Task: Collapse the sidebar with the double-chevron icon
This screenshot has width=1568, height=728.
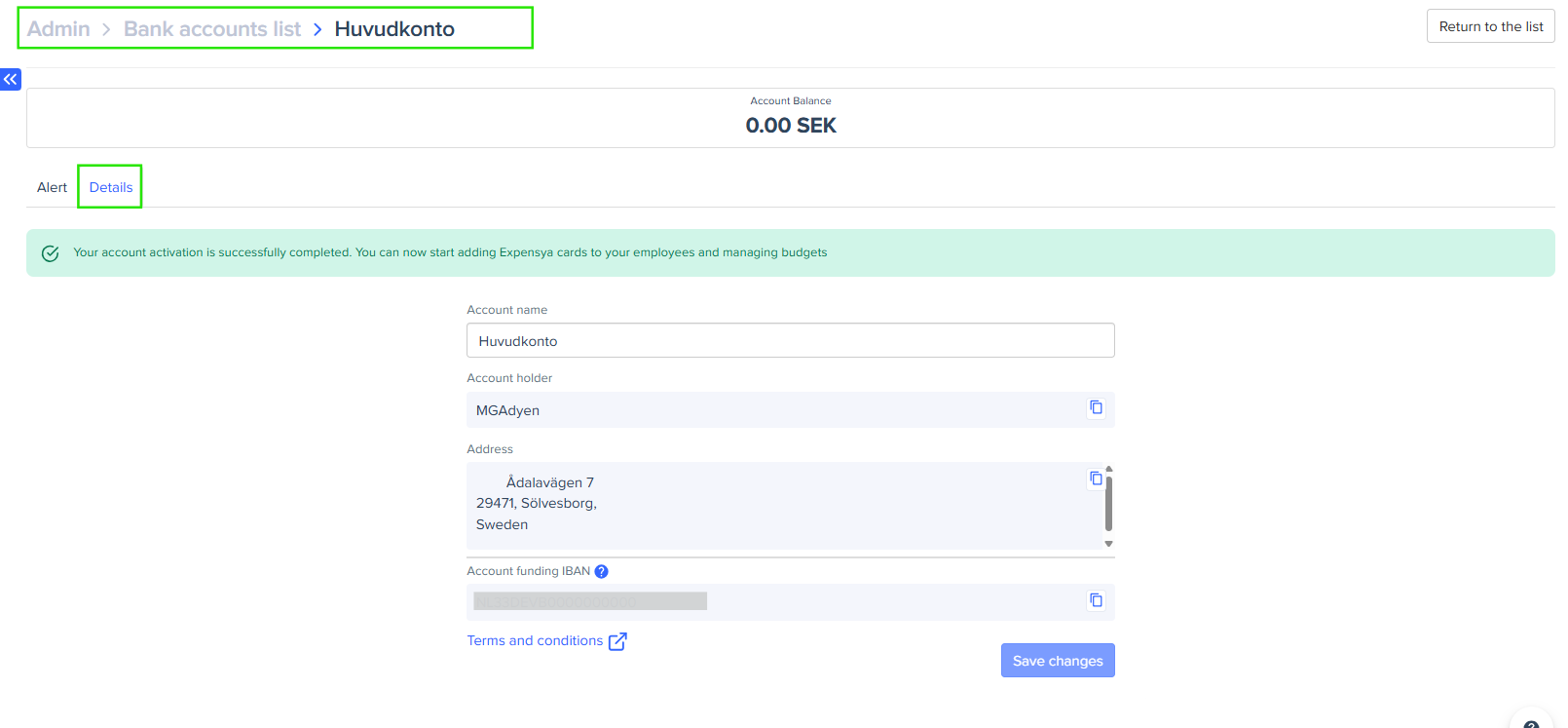Action: click(x=11, y=79)
